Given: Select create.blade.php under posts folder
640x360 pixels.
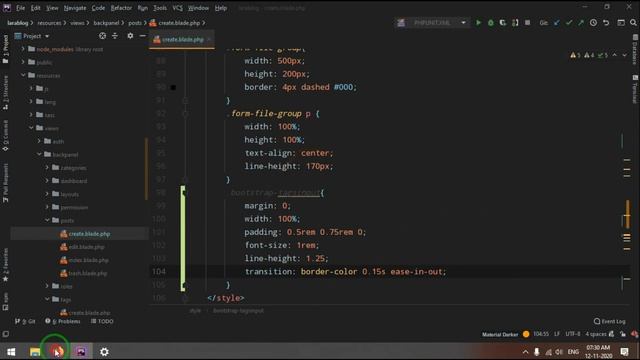Looking at the screenshot, I should coord(89,234).
